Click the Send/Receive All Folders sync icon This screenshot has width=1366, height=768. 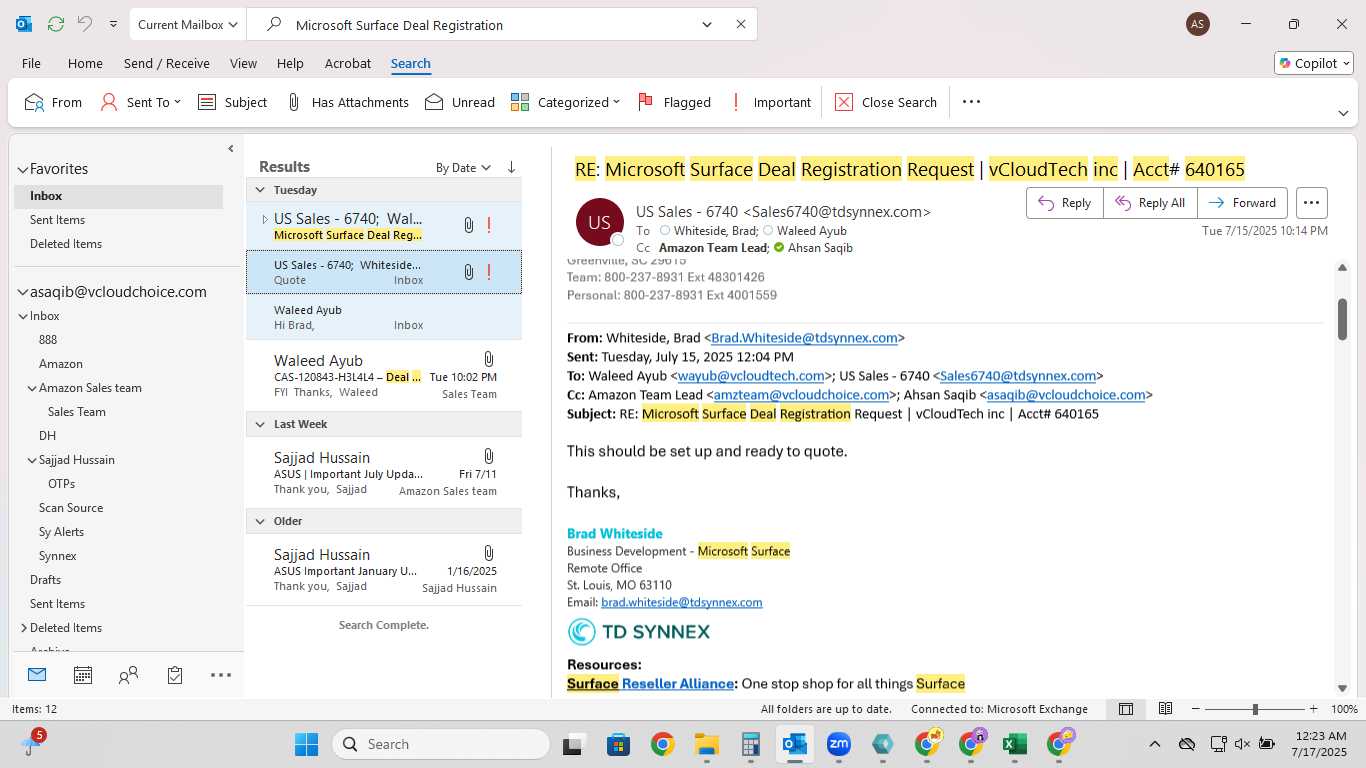(x=56, y=24)
